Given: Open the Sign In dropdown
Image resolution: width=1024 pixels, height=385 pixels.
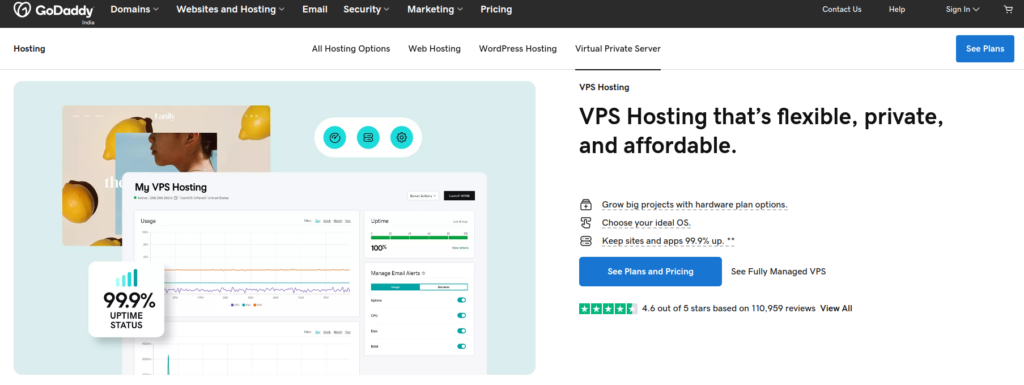Looking at the screenshot, I should pyautogui.click(x=963, y=10).
